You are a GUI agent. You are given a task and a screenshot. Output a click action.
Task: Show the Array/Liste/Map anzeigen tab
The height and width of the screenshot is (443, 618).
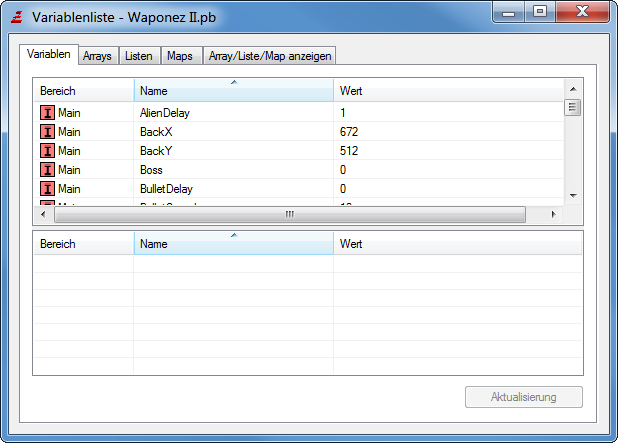coord(270,56)
